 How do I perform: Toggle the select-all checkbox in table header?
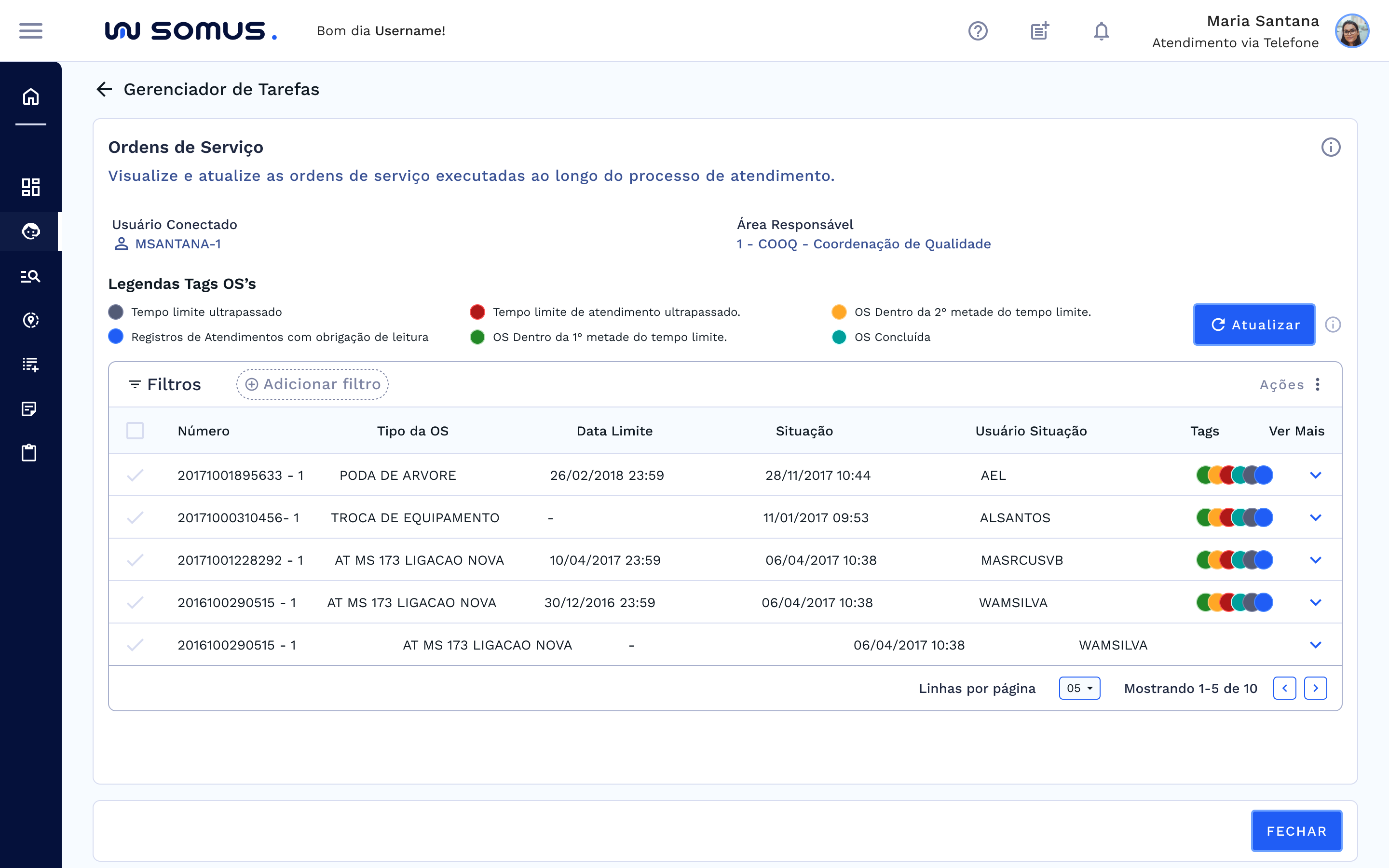[135, 431]
